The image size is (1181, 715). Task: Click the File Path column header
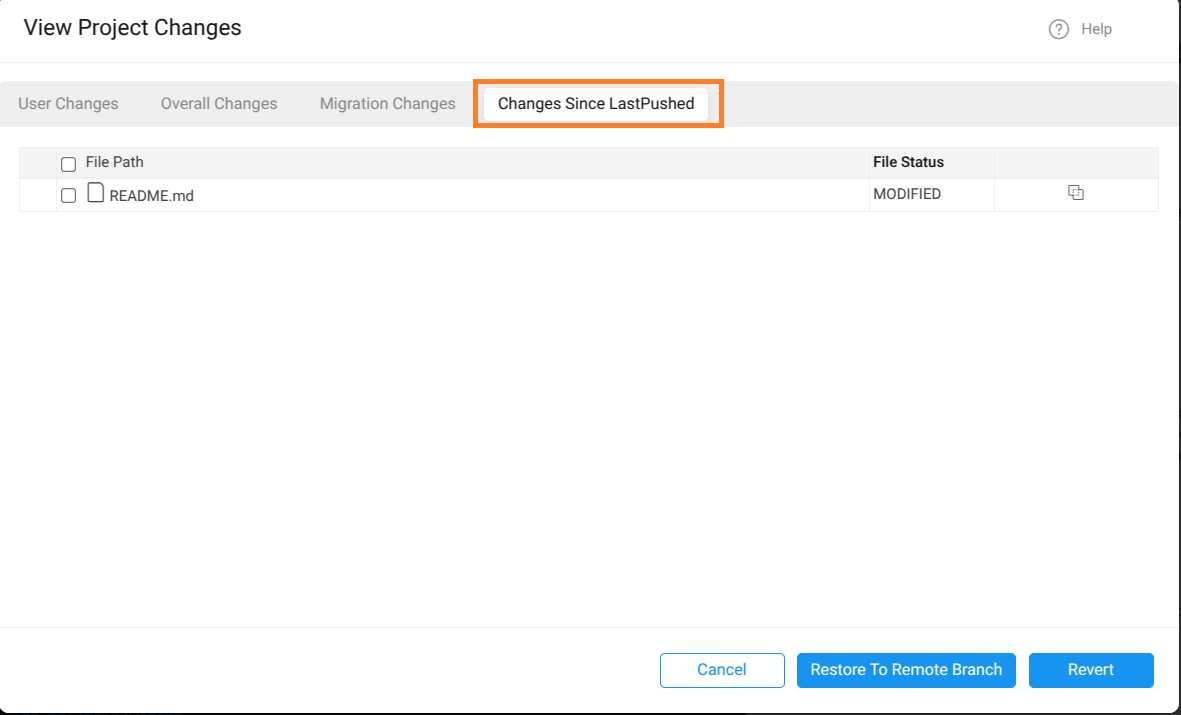115,162
